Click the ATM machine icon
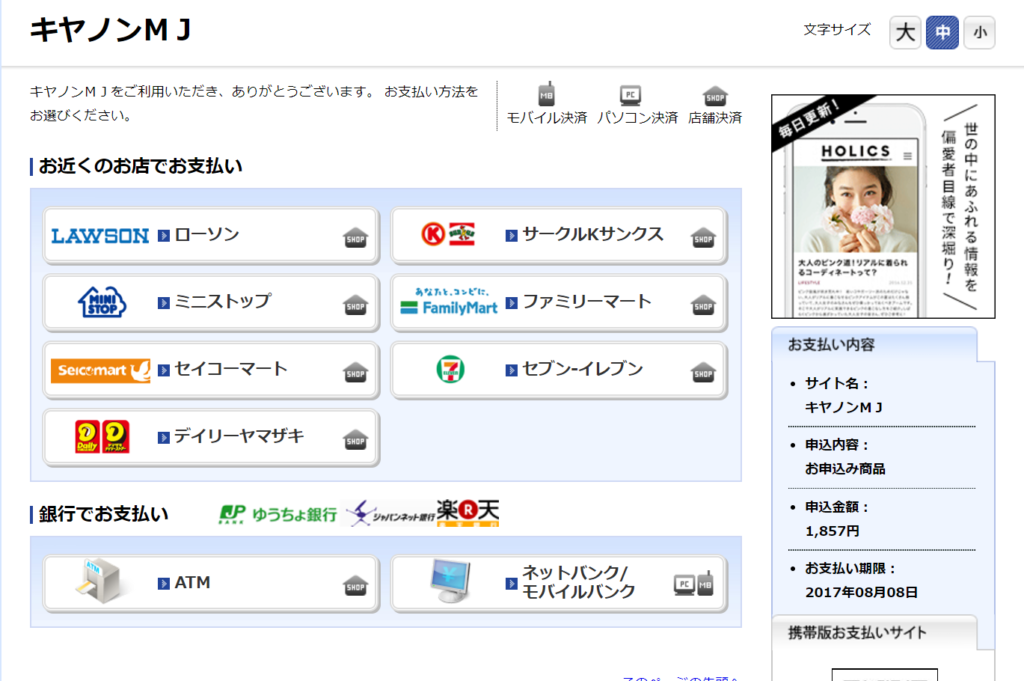Screen dimensions: 1024x681 (100, 581)
